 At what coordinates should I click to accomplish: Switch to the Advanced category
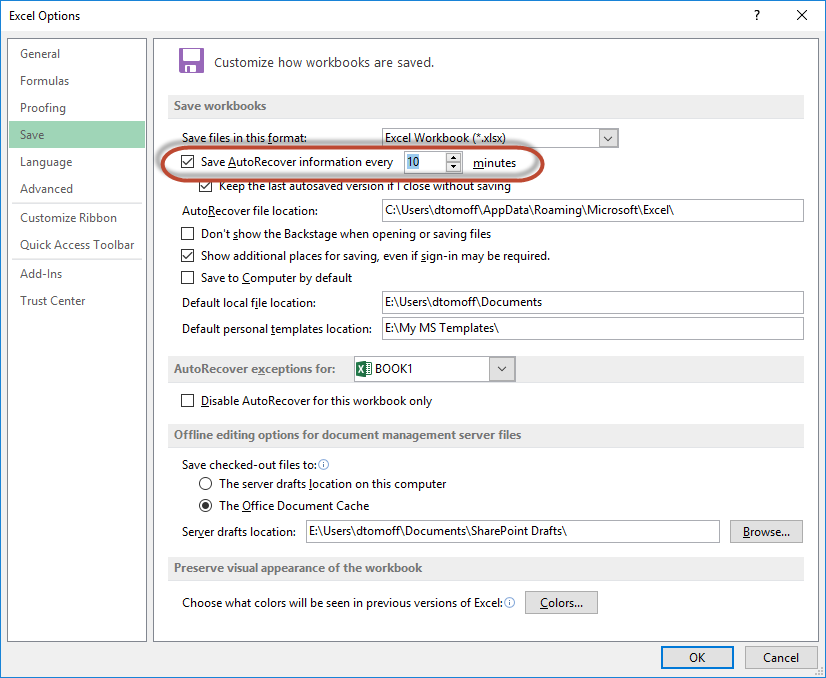(x=46, y=187)
